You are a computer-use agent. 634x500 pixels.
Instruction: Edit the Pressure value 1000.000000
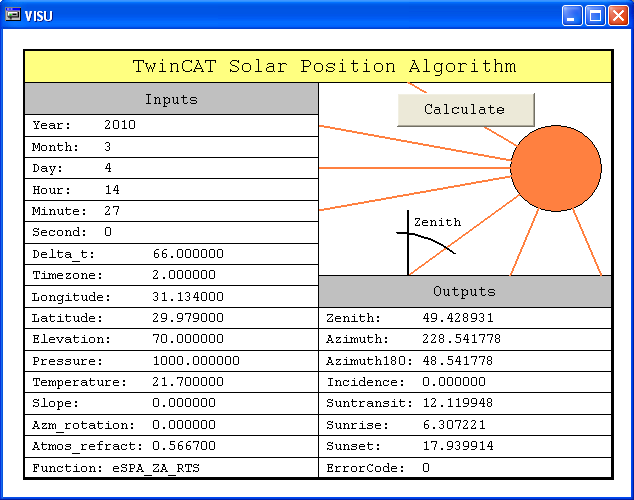pos(196,361)
